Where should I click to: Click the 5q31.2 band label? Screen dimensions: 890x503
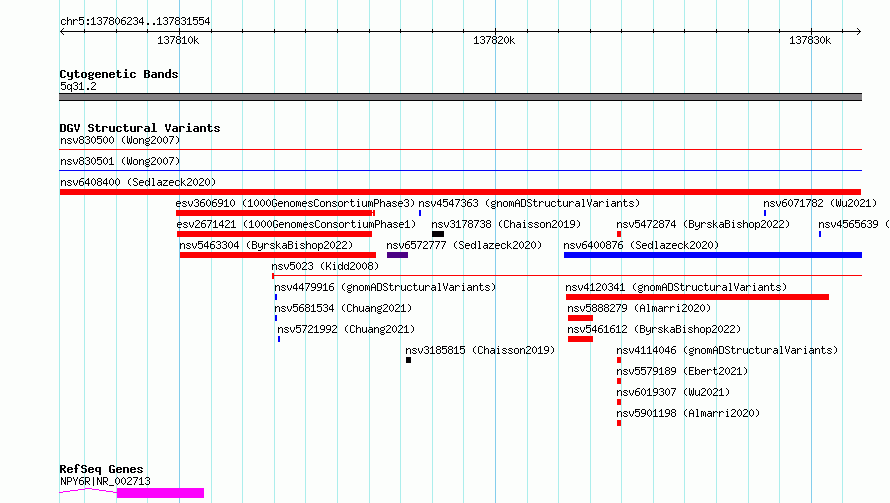pyautogui.click(x=78, y=86)
